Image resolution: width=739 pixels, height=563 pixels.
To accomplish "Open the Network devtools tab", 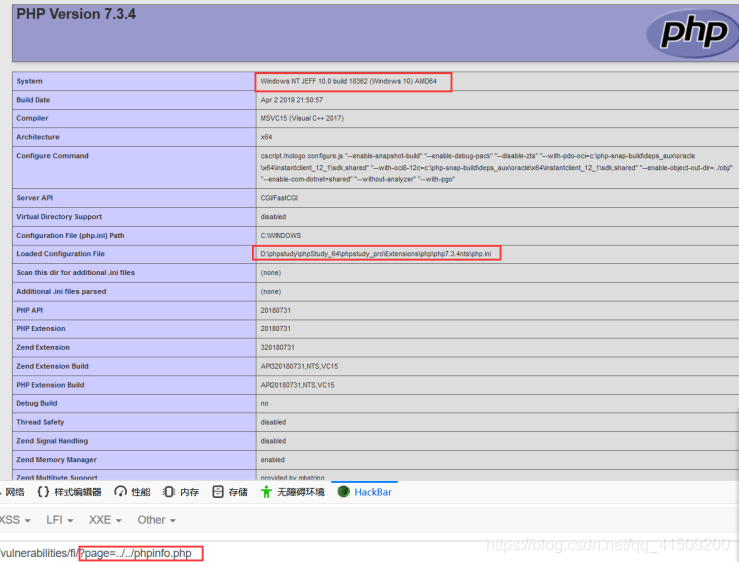I will 13,492.
